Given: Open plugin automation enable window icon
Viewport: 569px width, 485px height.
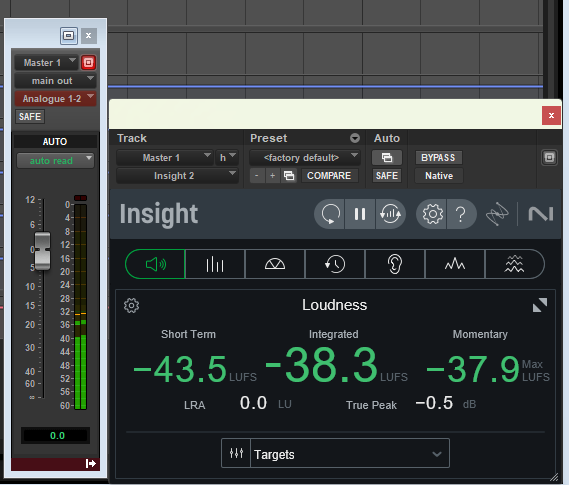Looking at the screenshot, I should [x=387, y=158].
